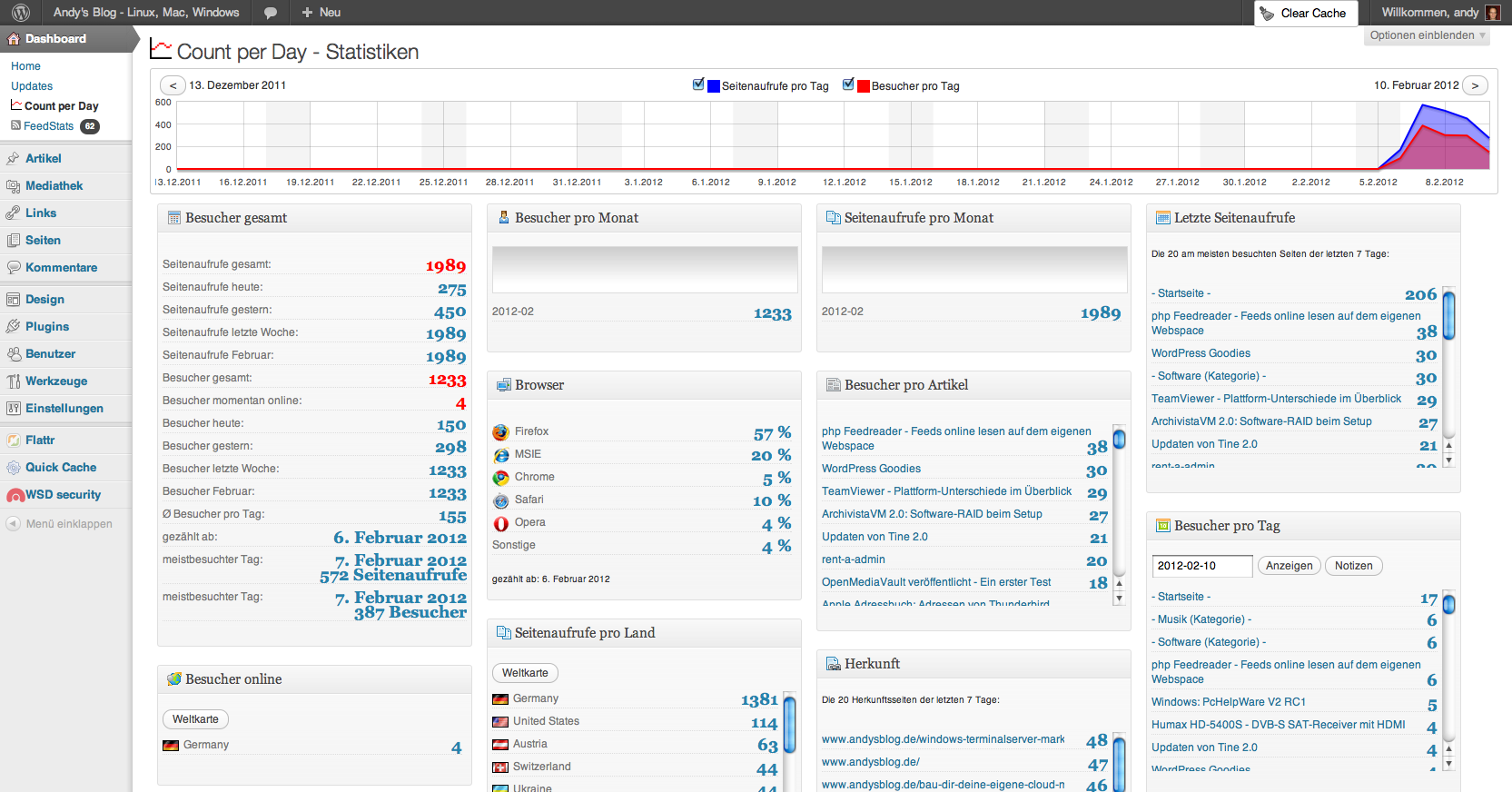Go to next chart period arrow
Image resolution: width=1512 pixels, height=792 pixels.
pos(1475,85)
